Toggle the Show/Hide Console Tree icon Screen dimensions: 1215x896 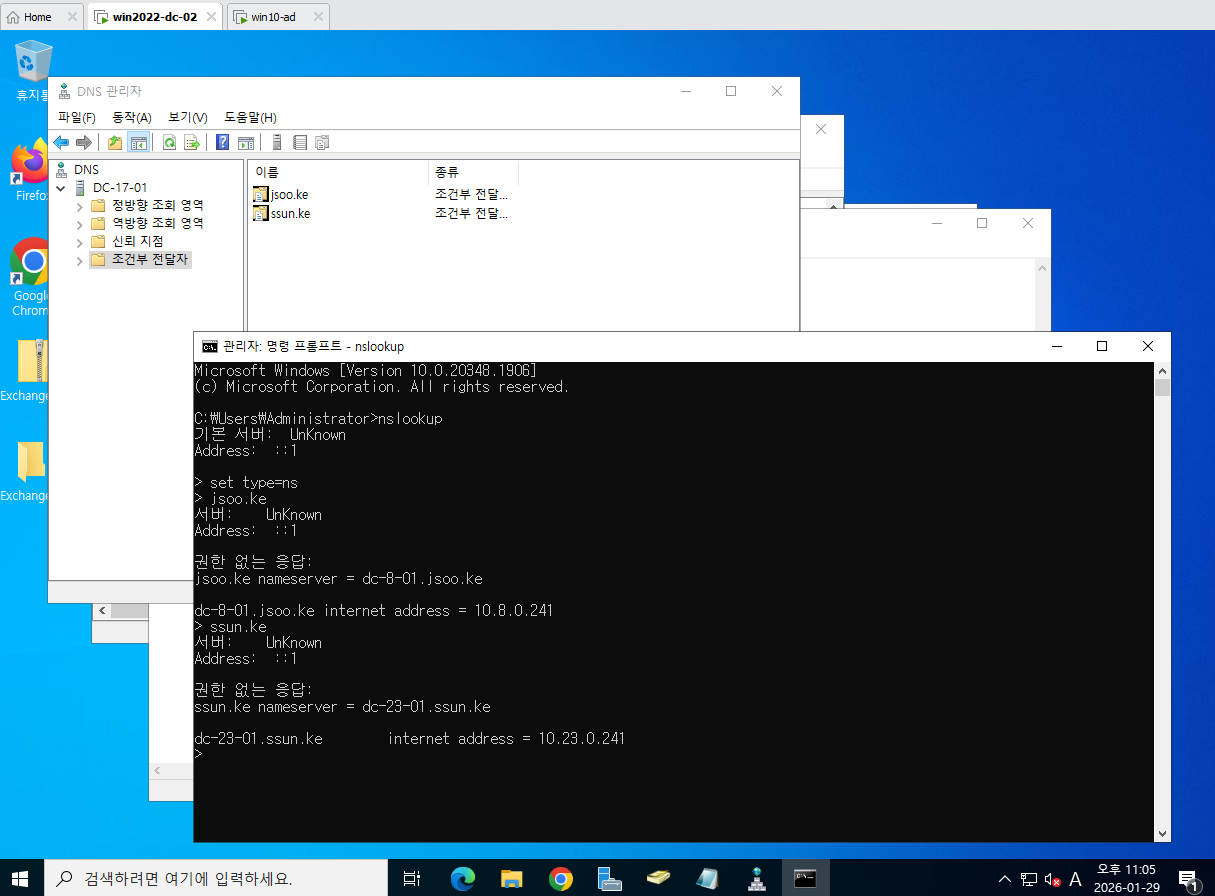click(x=138, y=143)
